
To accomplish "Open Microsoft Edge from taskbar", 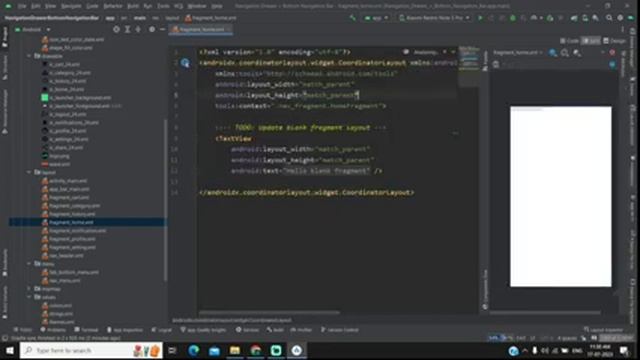I will pos(194,351).
